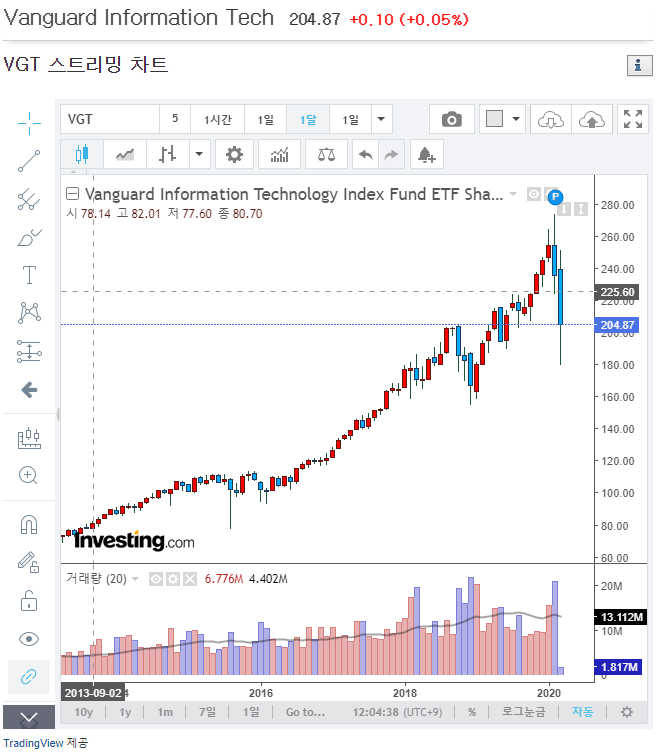Activate the zoom in tool
The width and height of the screenshot is (659, 752).
point(28,475)
